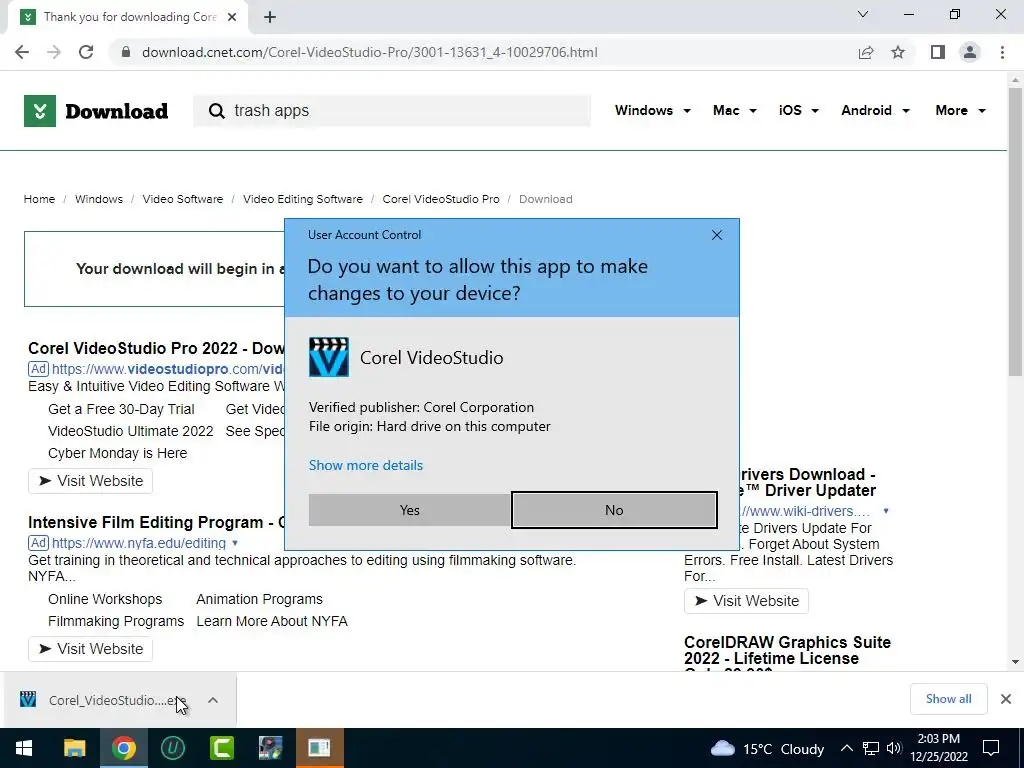Click the tab search chevron in title bar
1024x768 pixels.
pos(863,14)
